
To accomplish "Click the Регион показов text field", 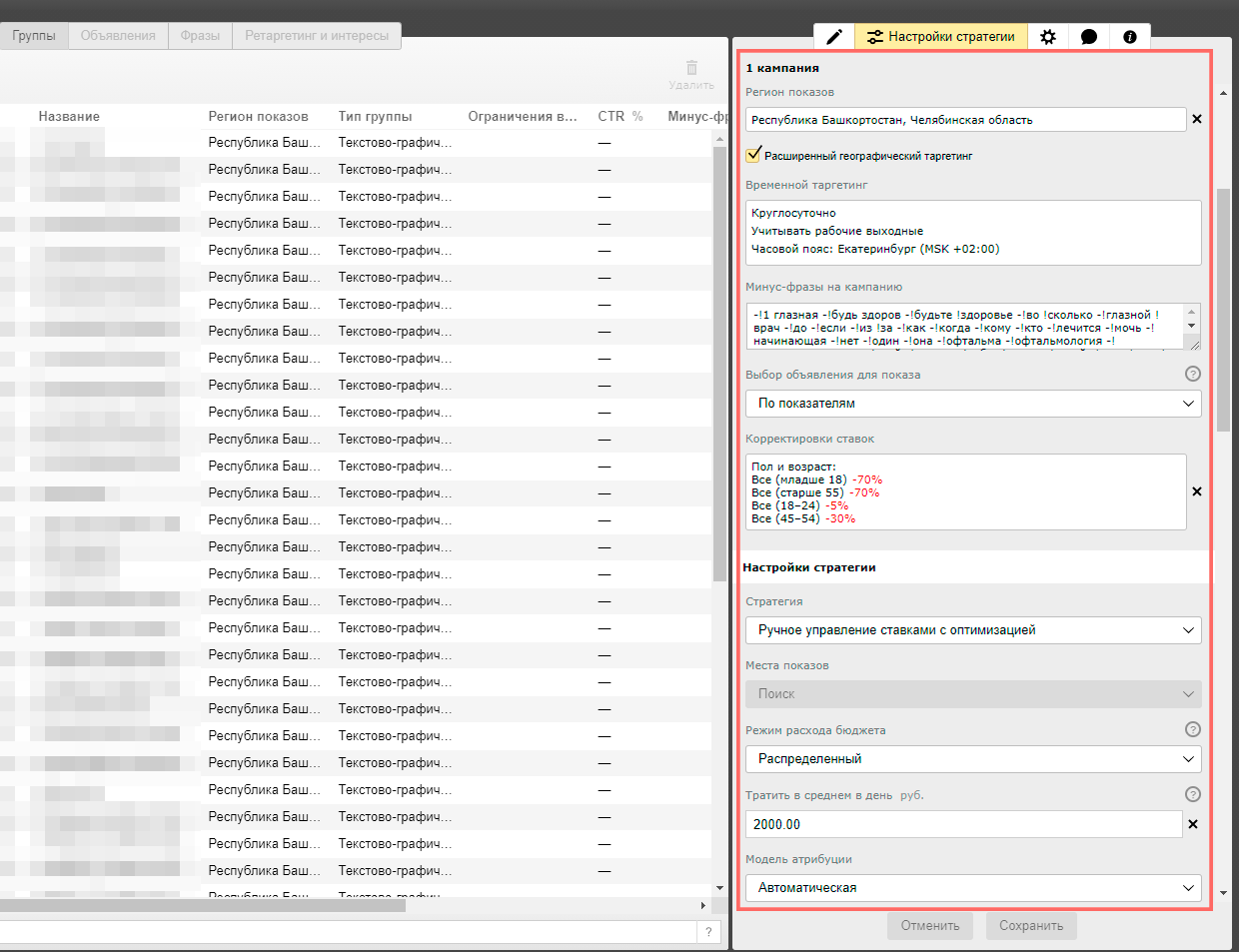I will tap(966, 120).
